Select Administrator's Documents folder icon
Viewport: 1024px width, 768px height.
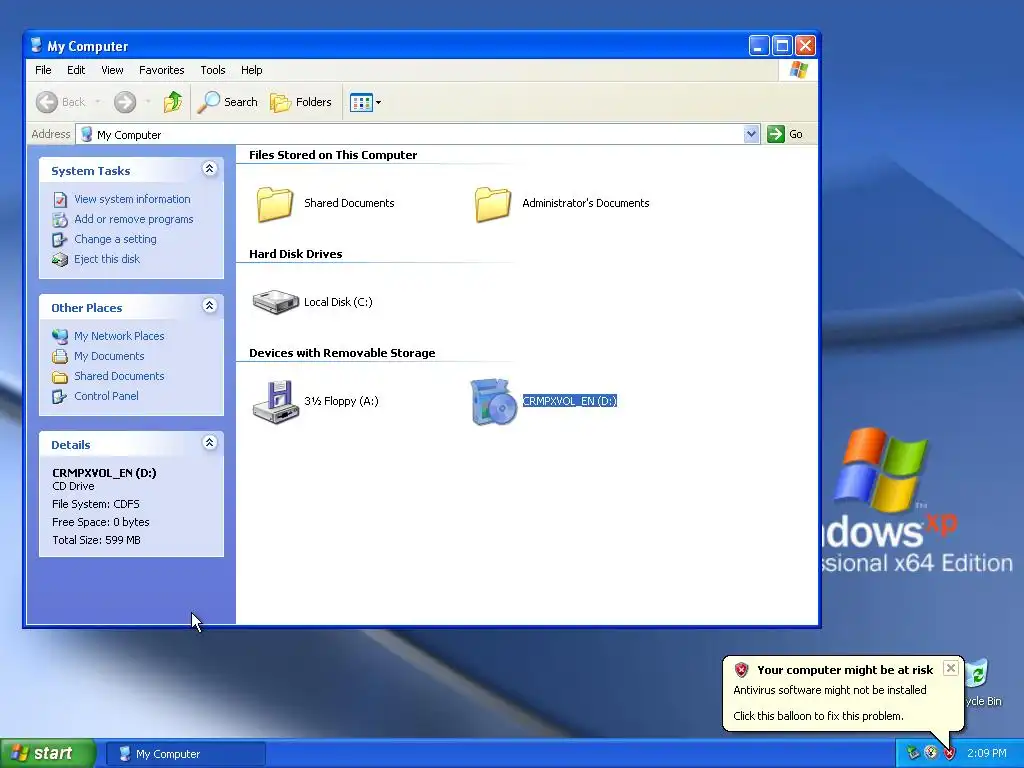(x=492, y=204)
